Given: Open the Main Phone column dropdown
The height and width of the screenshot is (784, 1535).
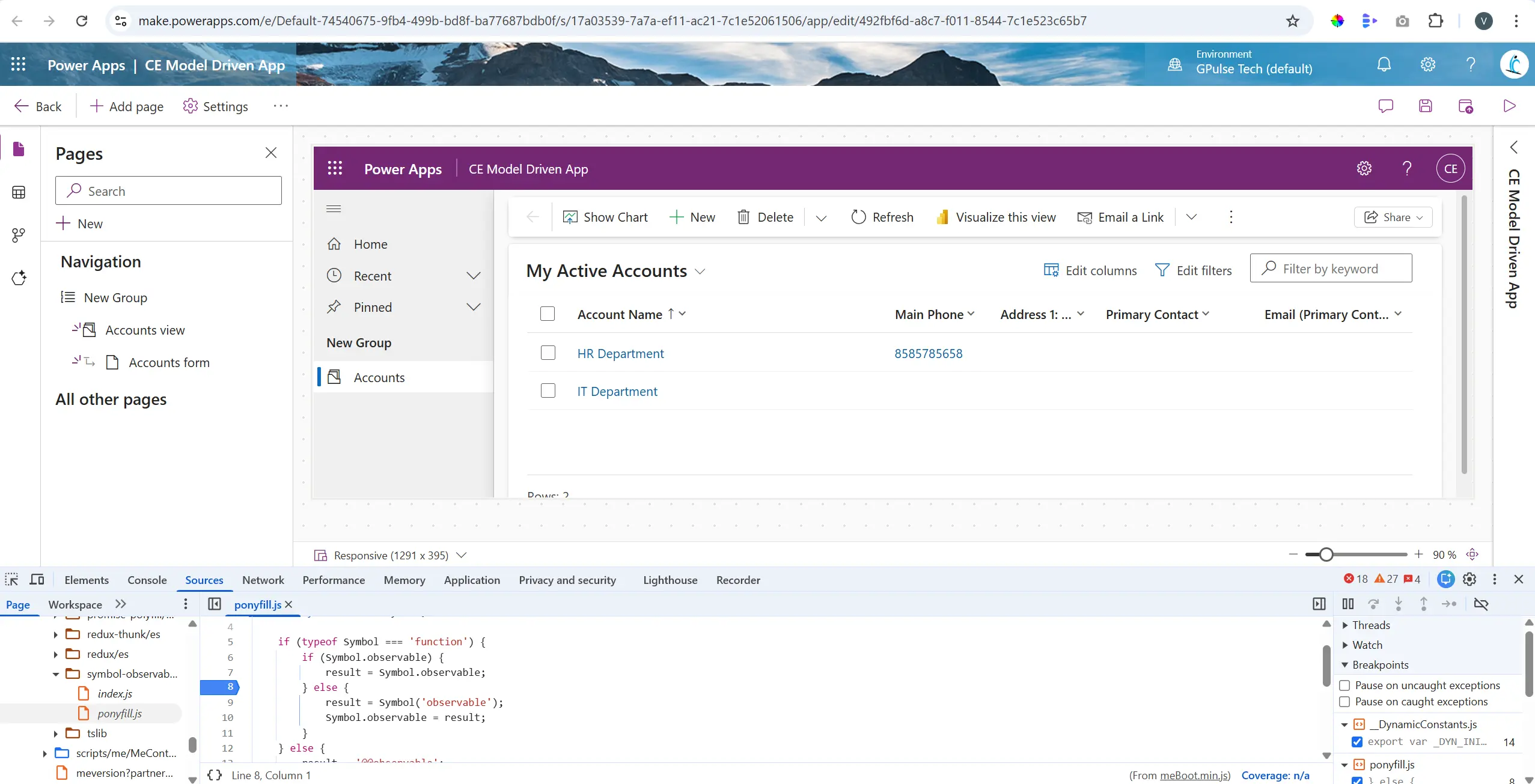Looking at the screenshot, I should pos(971,314).
